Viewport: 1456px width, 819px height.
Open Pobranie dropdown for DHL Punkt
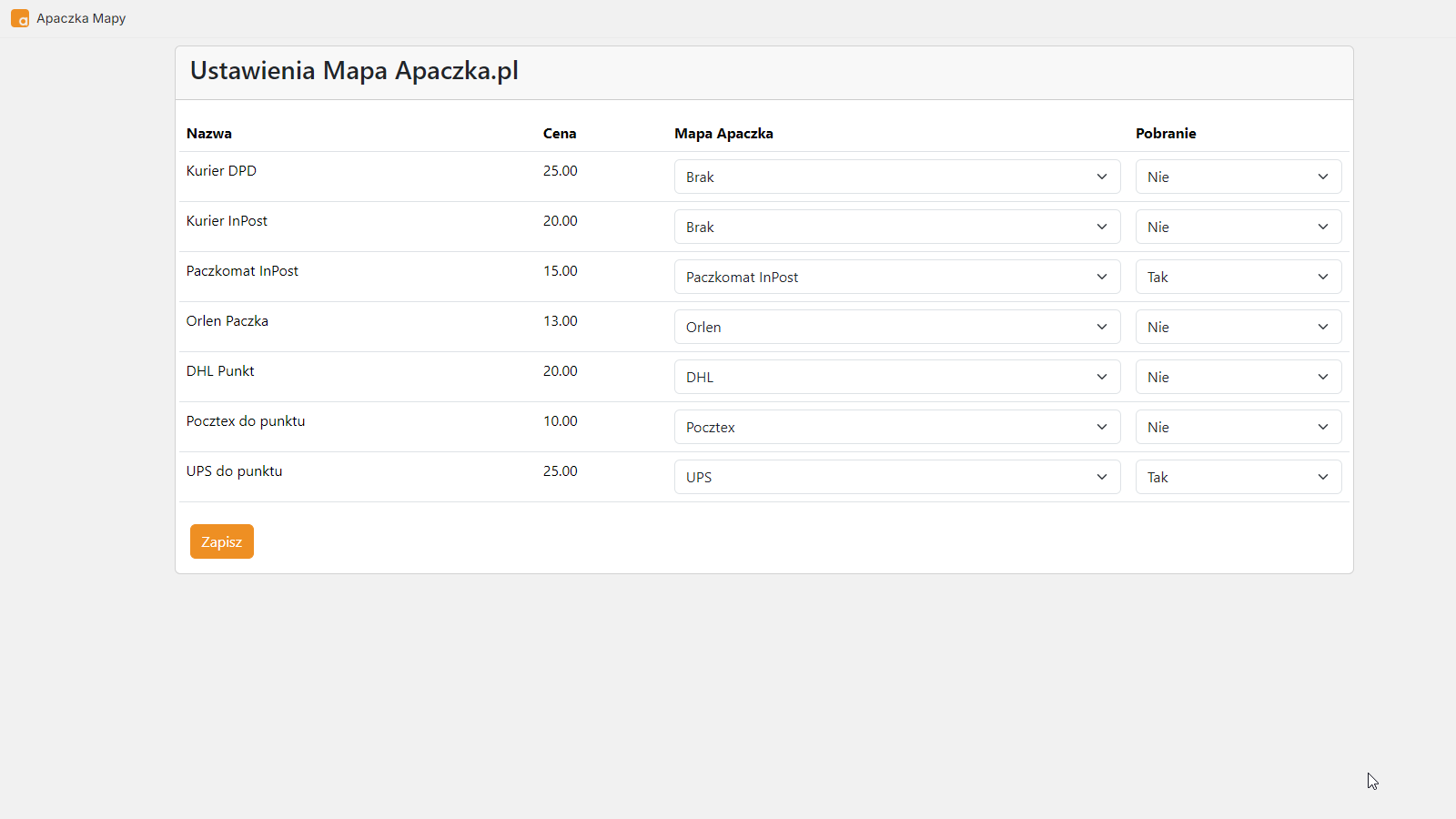click(1239, 377)
